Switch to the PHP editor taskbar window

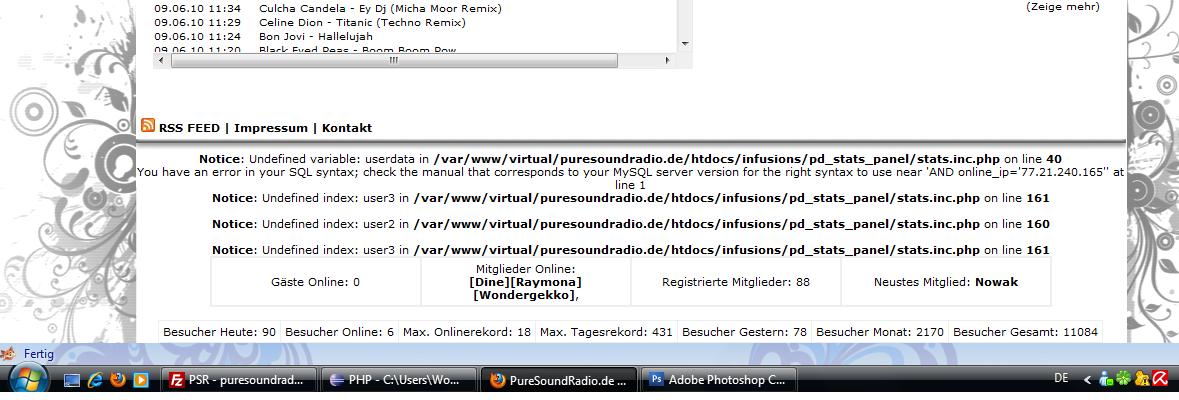click(399, 380)
